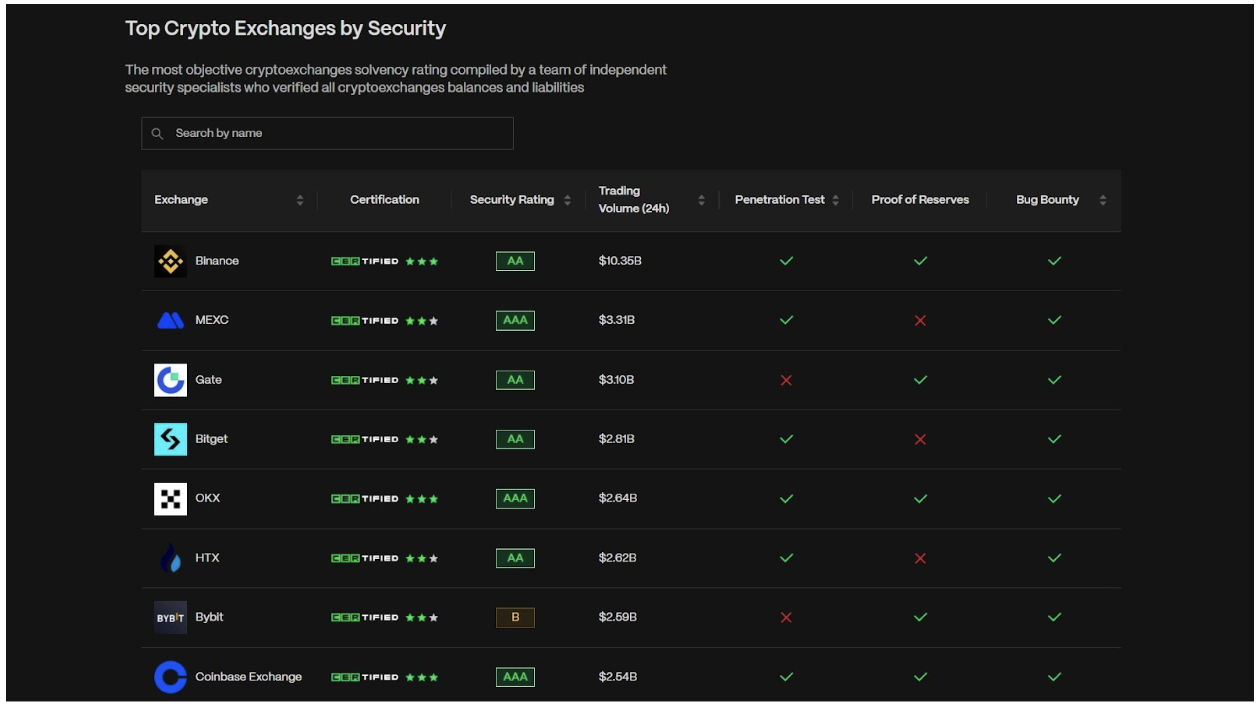Sort by Trading Volume (24h) arrows
This screenshot has width=1260, height=706.
click(x=701, y=200)
